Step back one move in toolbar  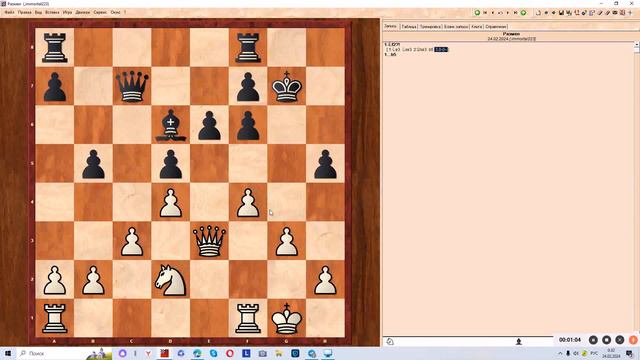coord(493,13)
